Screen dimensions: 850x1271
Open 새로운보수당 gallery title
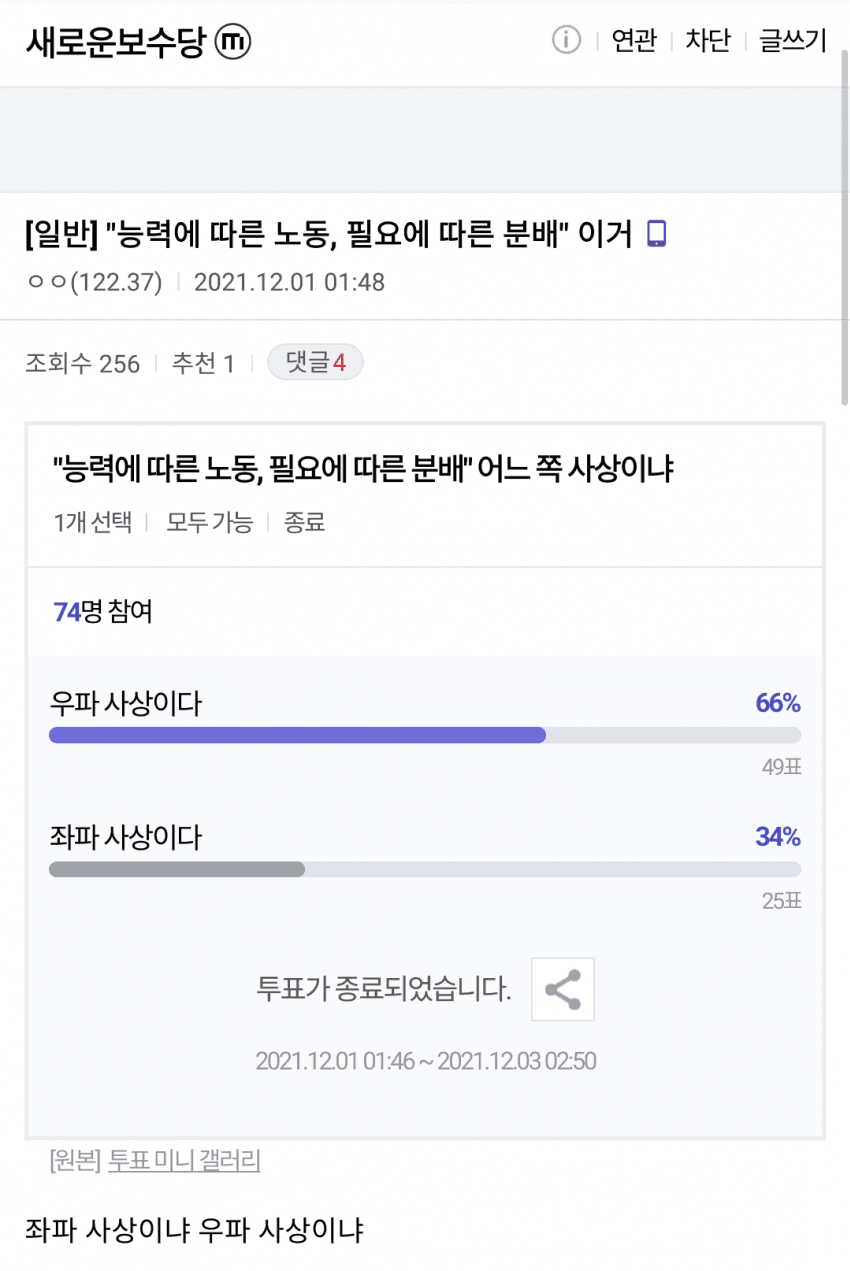point(115,41)
